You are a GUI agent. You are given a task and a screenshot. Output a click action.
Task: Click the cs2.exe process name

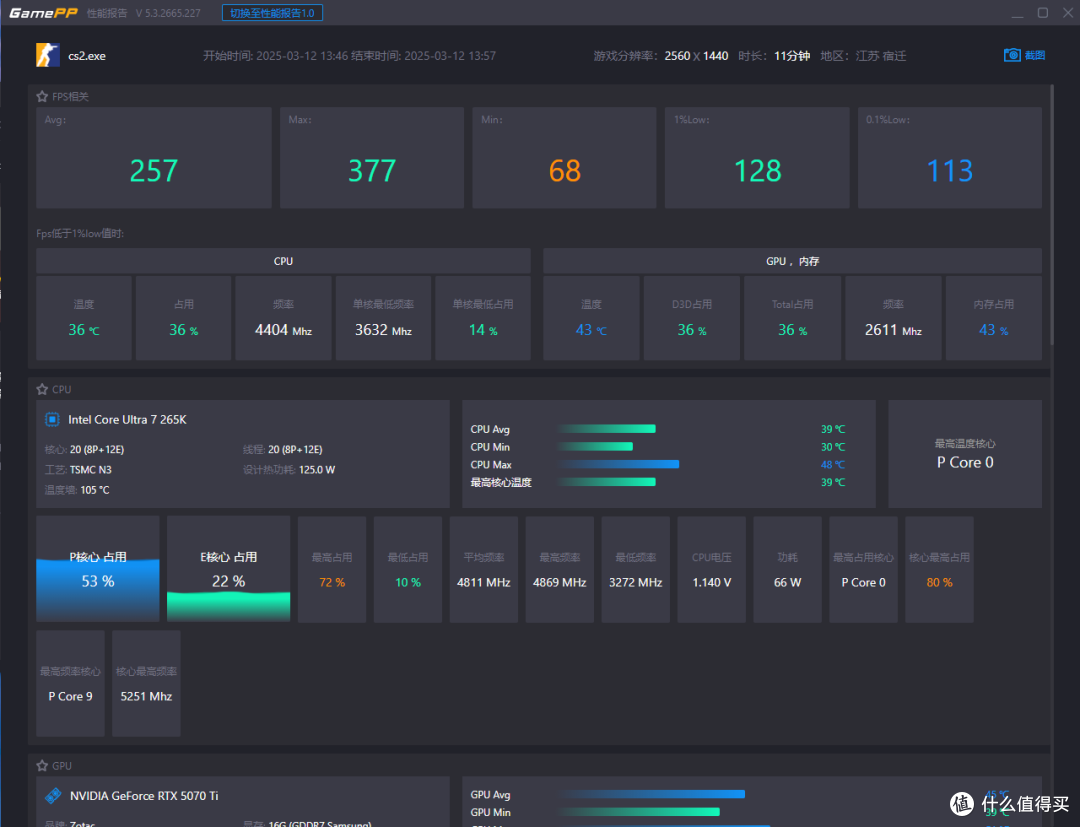[x=87, y=56]
